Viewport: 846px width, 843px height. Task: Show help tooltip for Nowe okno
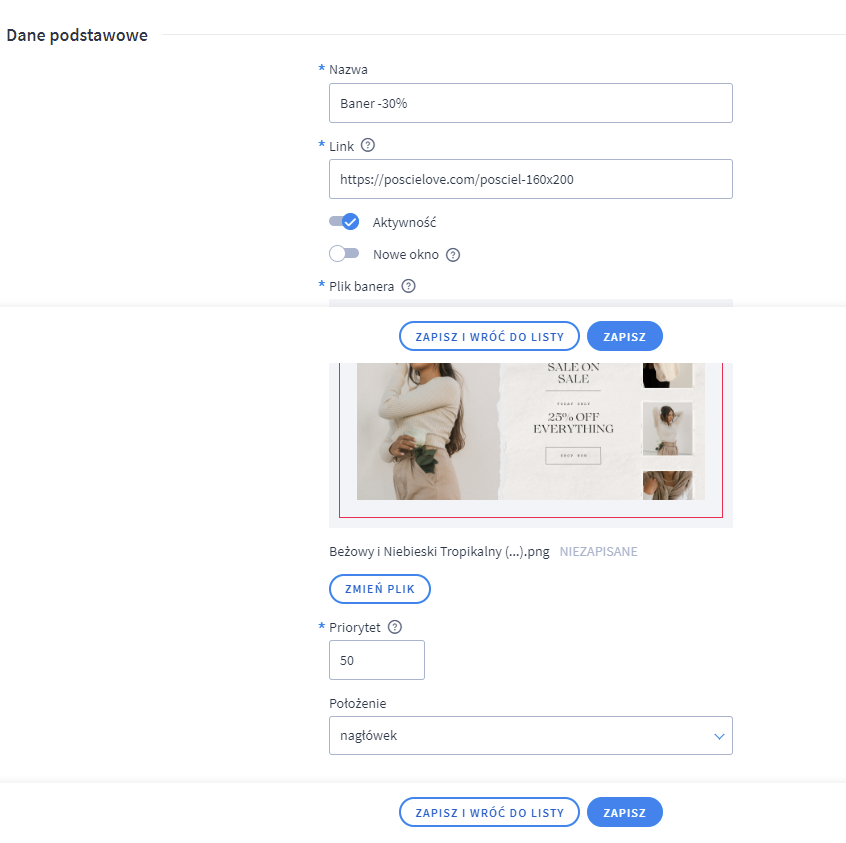click(453, 255)
